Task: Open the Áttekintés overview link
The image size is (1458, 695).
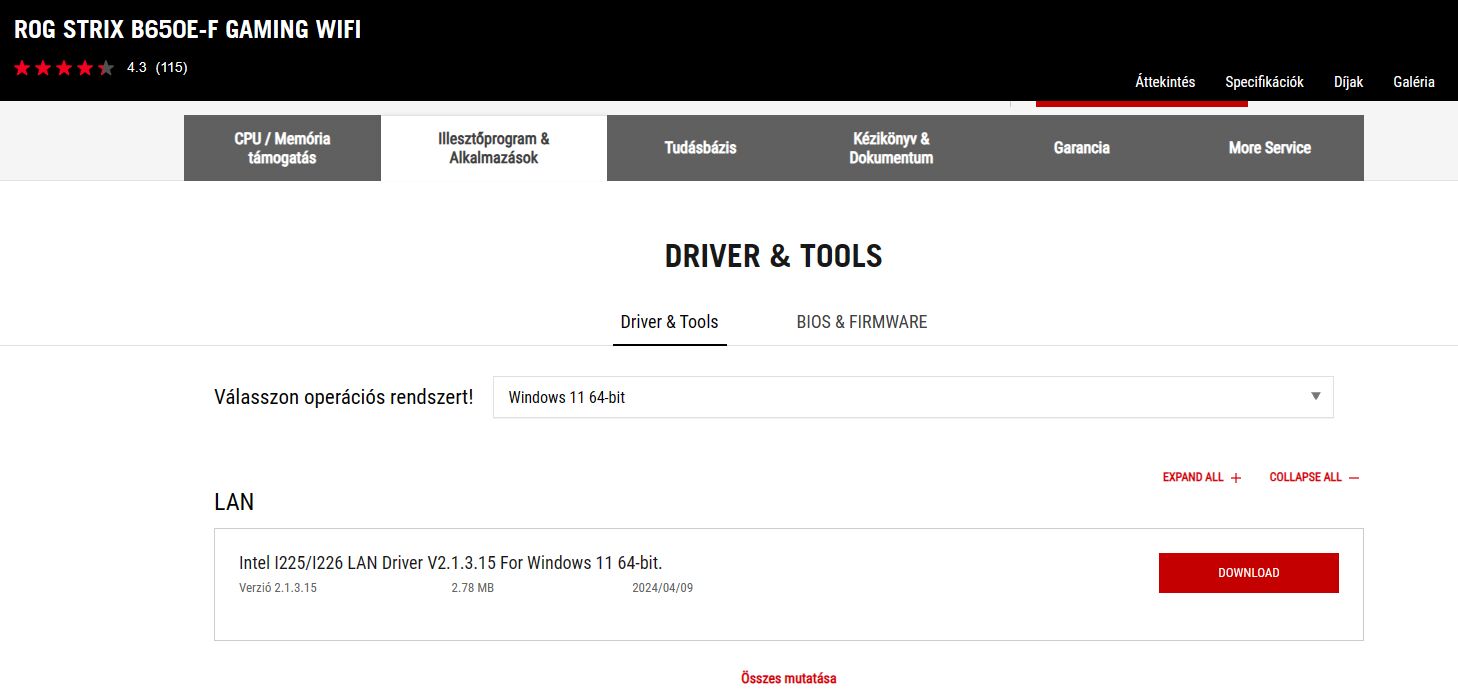Action: pyautogui.click(x=1165, y=82)
